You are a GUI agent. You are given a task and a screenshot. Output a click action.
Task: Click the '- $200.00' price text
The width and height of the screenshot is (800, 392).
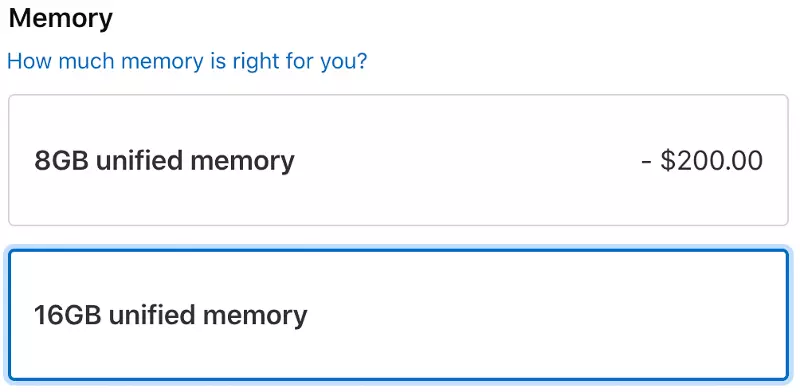coord(702,160)
